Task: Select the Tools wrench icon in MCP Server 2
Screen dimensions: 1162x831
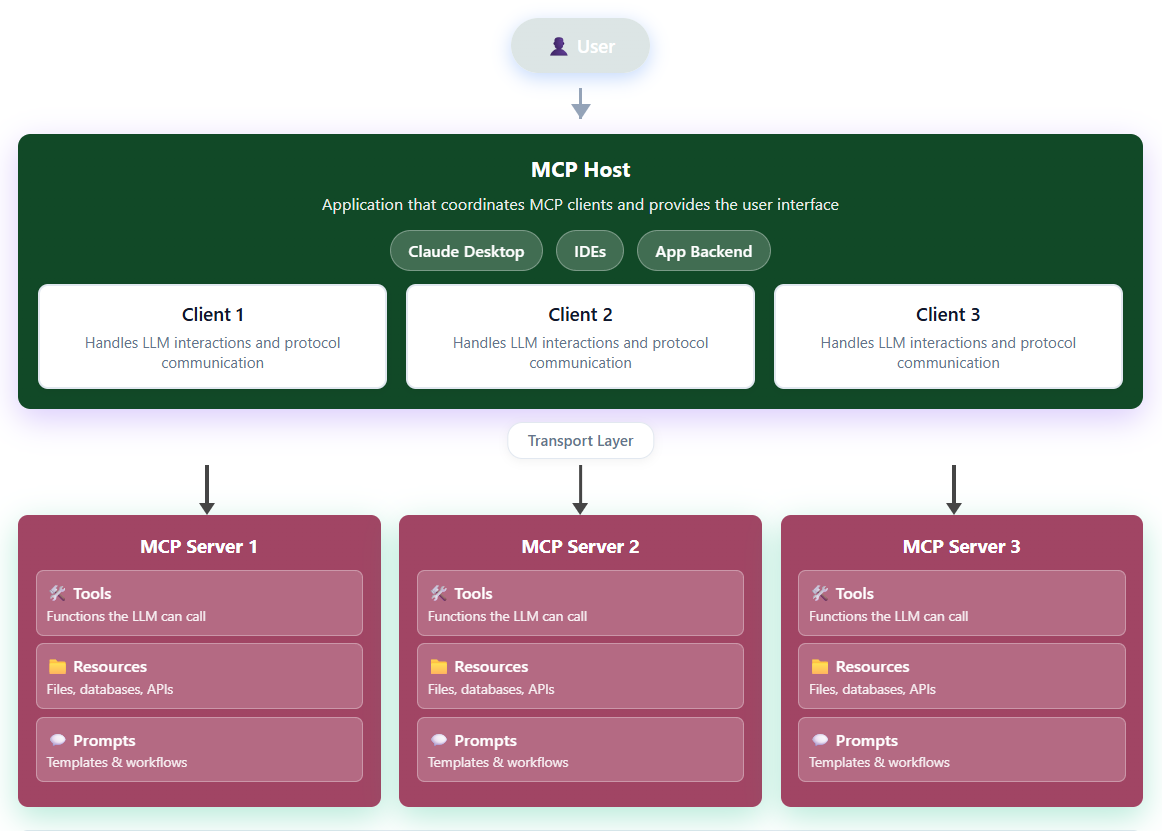Action: tap(438, 592)
